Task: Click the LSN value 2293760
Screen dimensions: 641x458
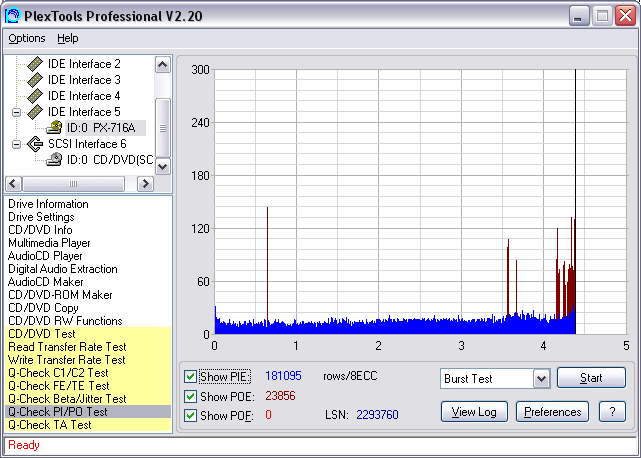Action: [377, 415]
